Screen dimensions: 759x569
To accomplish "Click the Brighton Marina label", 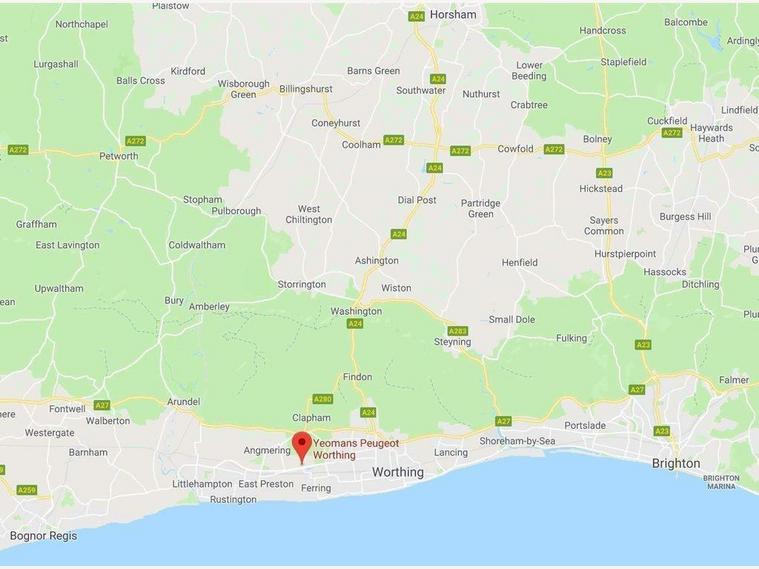I will (721, 482).
